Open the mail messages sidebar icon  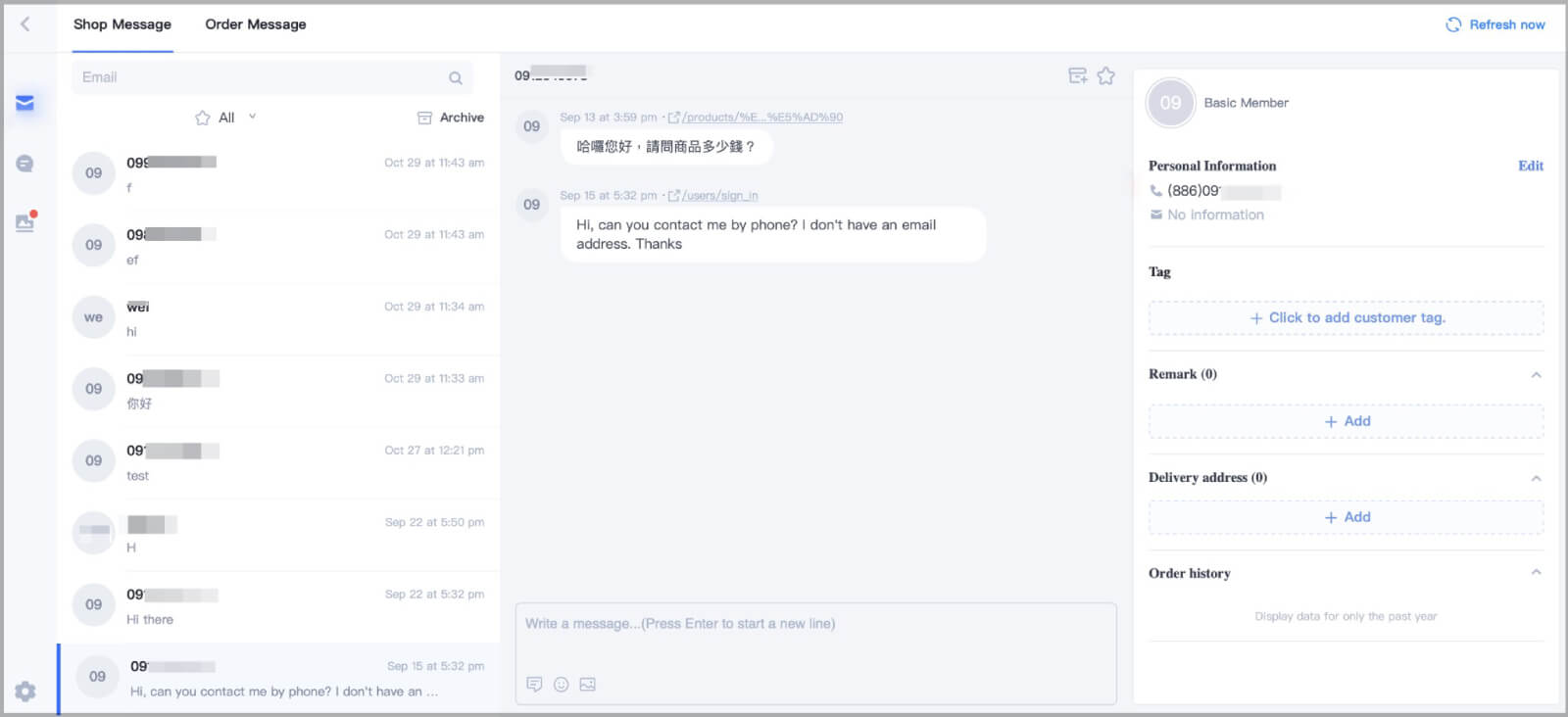pos(24,103)
